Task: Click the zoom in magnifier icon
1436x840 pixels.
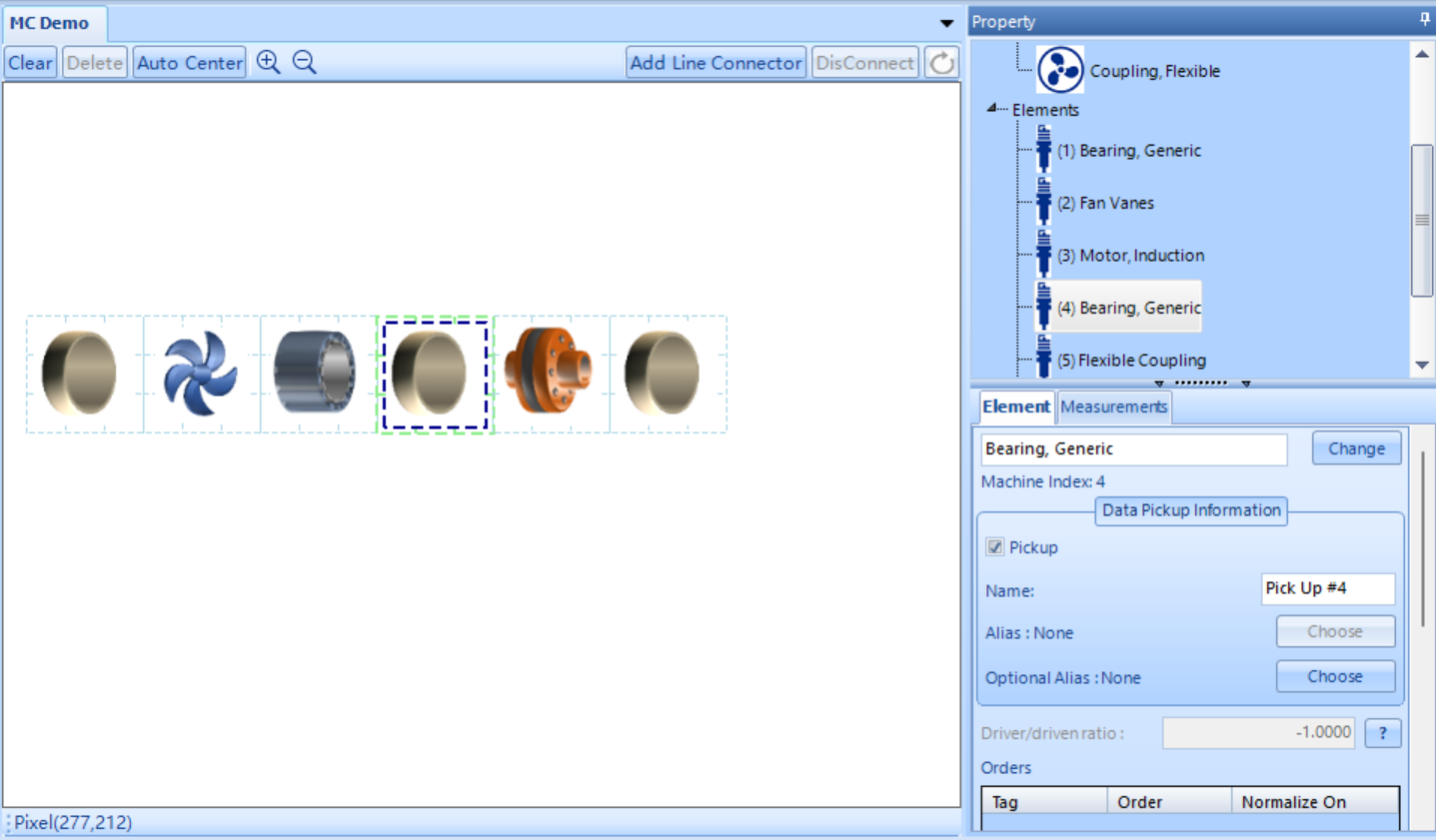Action: pos(268,62)
